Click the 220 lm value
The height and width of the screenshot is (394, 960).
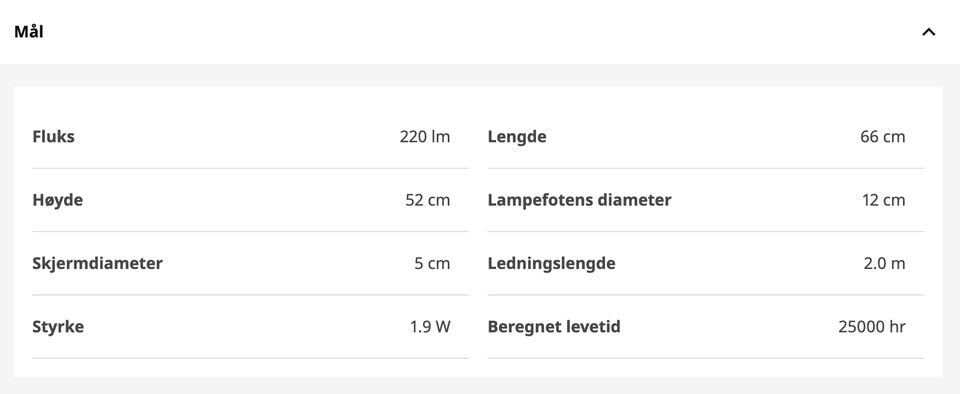coord(425,136)
